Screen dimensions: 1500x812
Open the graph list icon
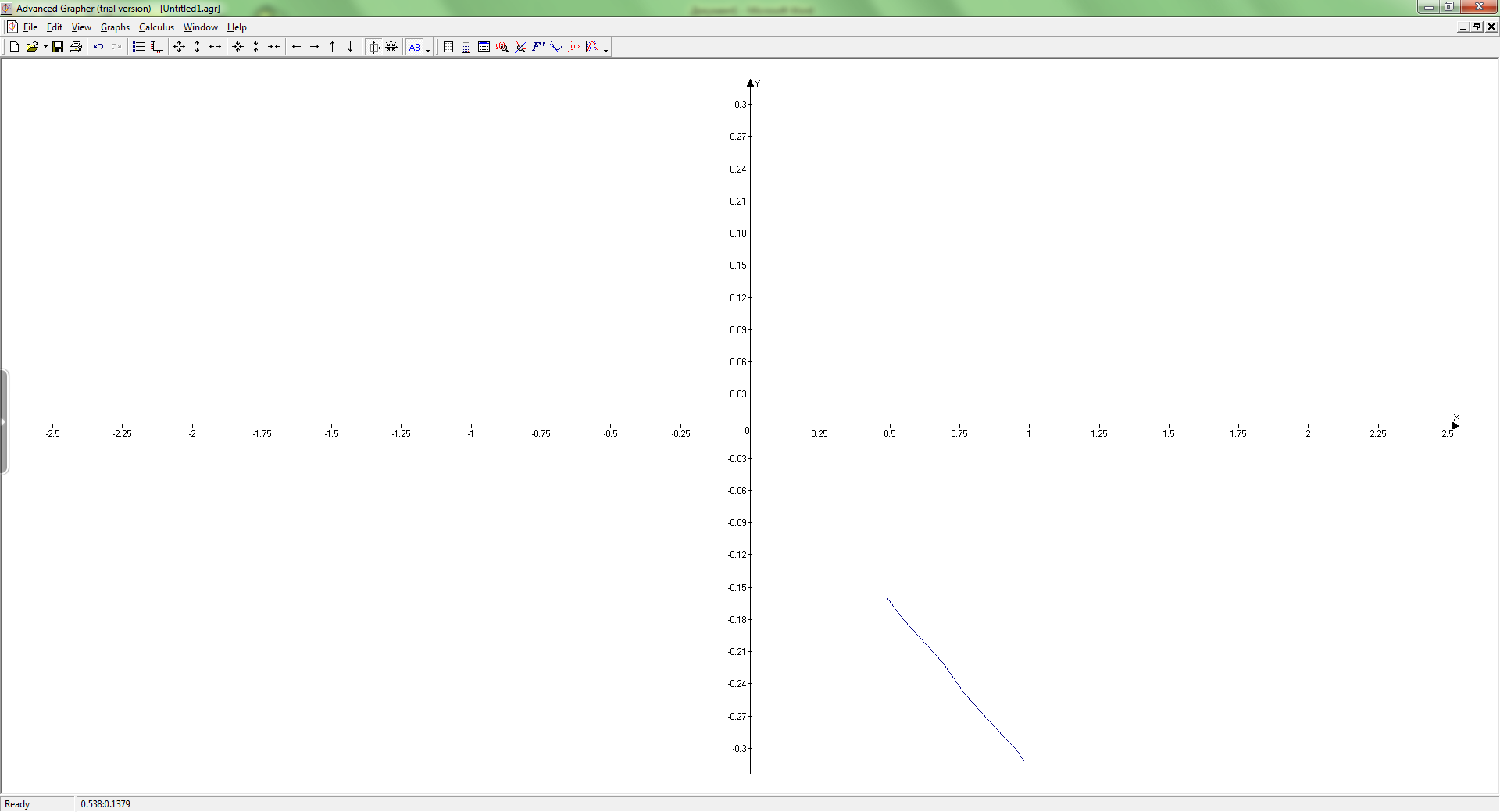click(139, 47)
